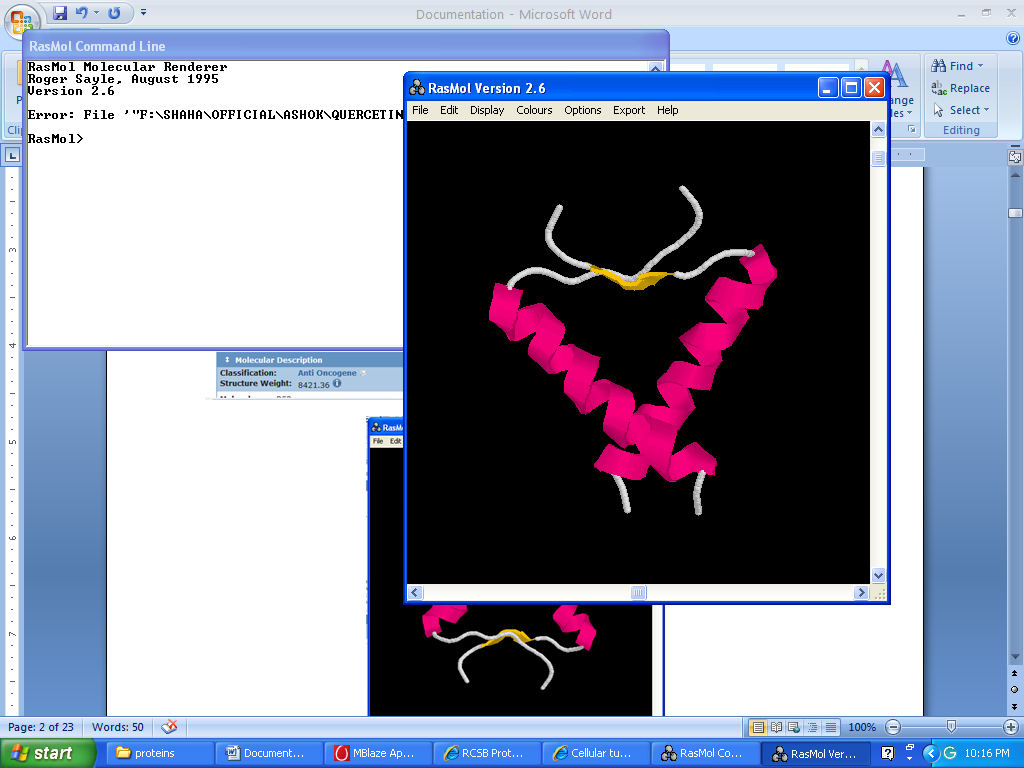Click the Replace button
Screen dimensions: 1024x768
tap(960, 88)
